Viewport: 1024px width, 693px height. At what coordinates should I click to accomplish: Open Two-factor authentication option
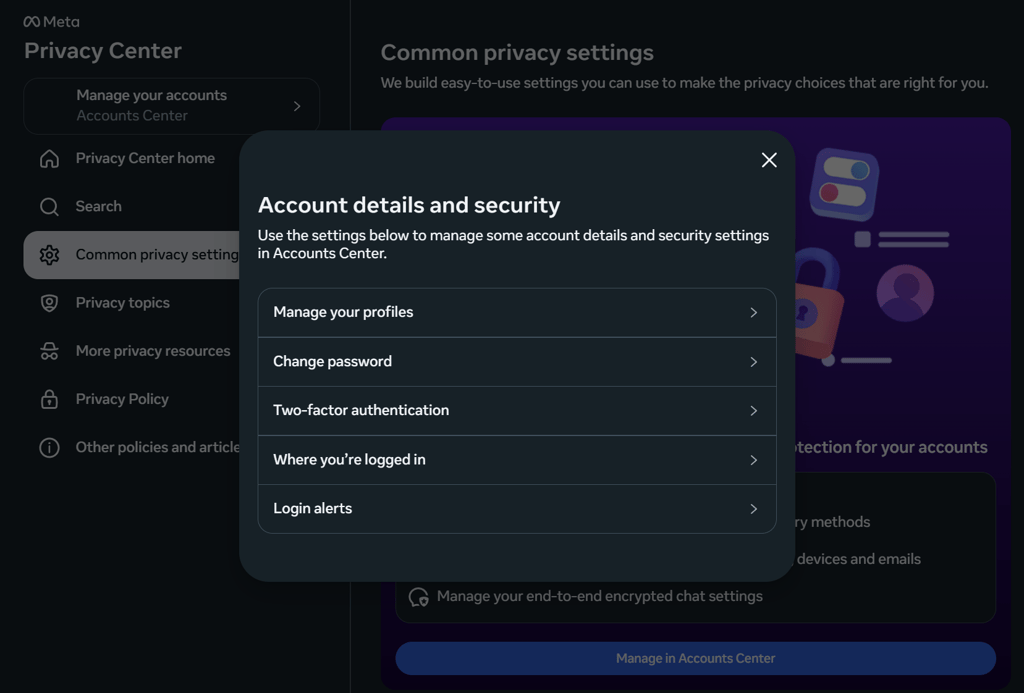pos(517,411)
